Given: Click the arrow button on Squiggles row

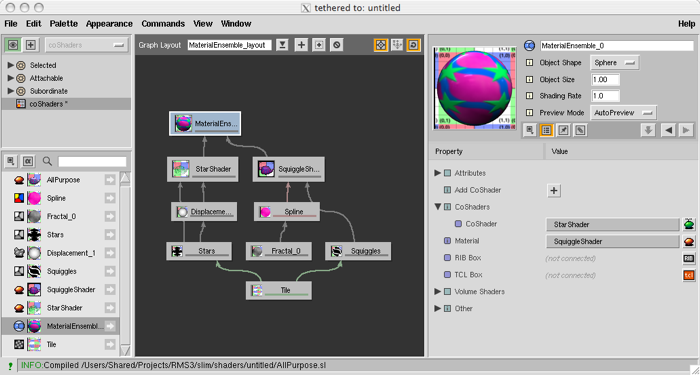Looking at the screenshot, I should (x=110, y=271).
